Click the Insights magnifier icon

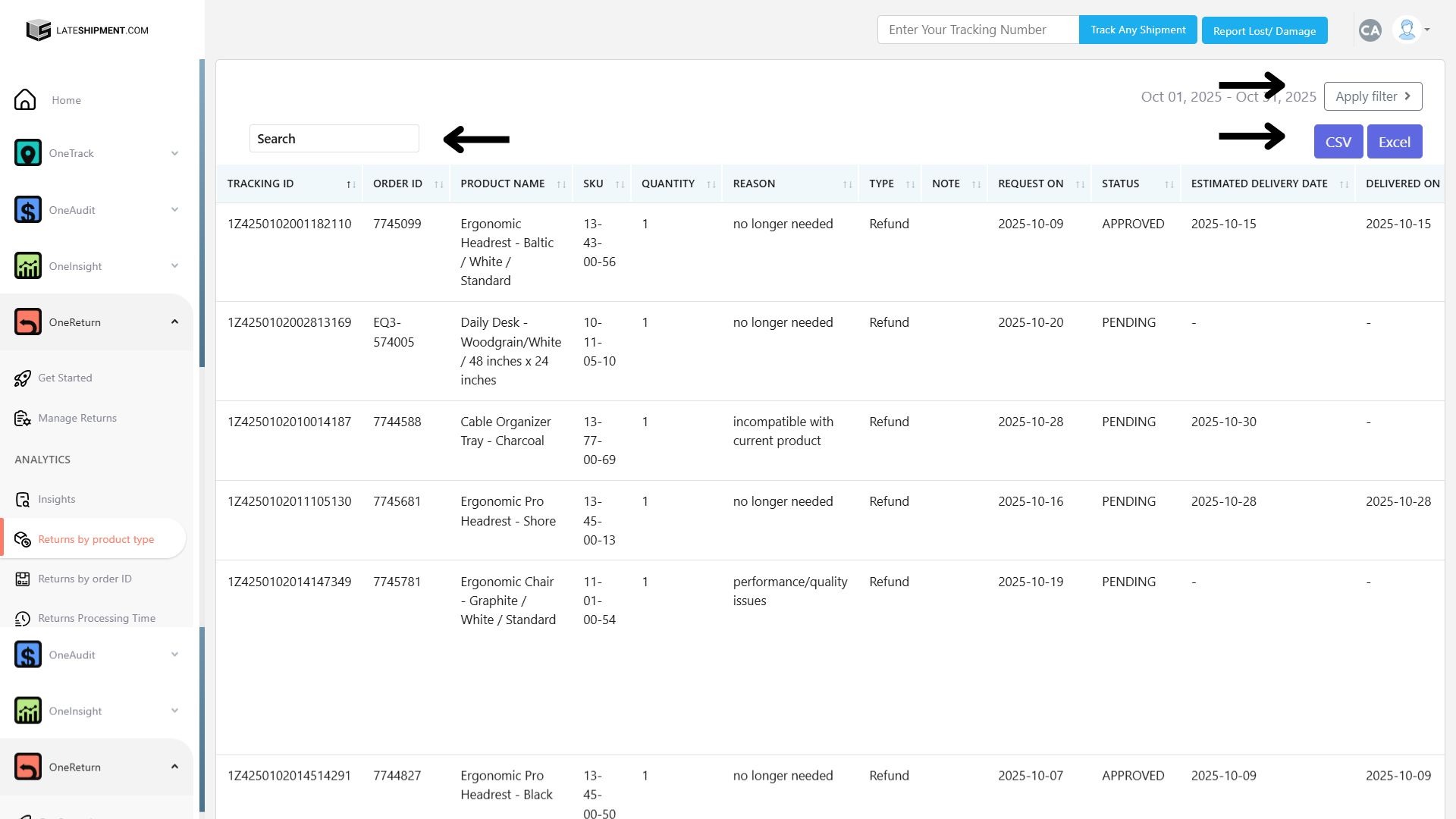click(23, 500)
